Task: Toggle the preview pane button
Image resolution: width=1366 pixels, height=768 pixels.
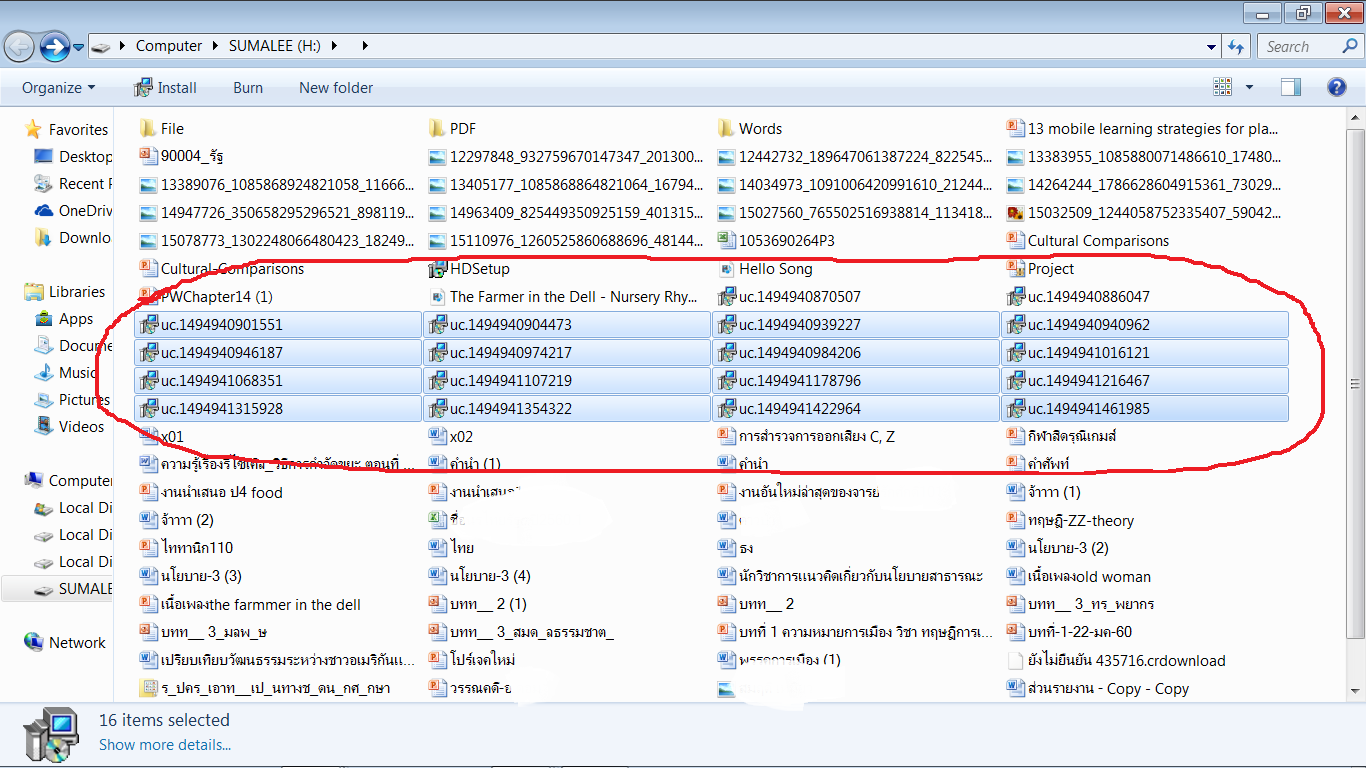Action: coord(1291,88)
